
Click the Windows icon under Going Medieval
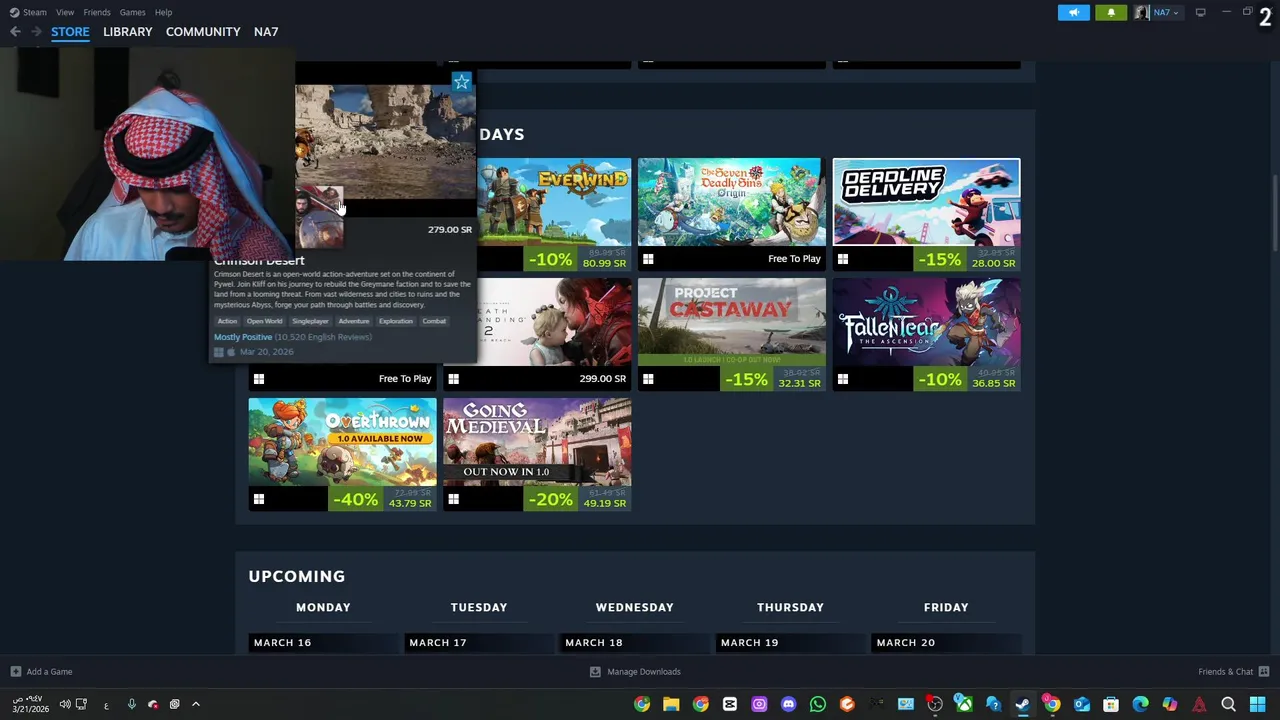pos(454,499)
